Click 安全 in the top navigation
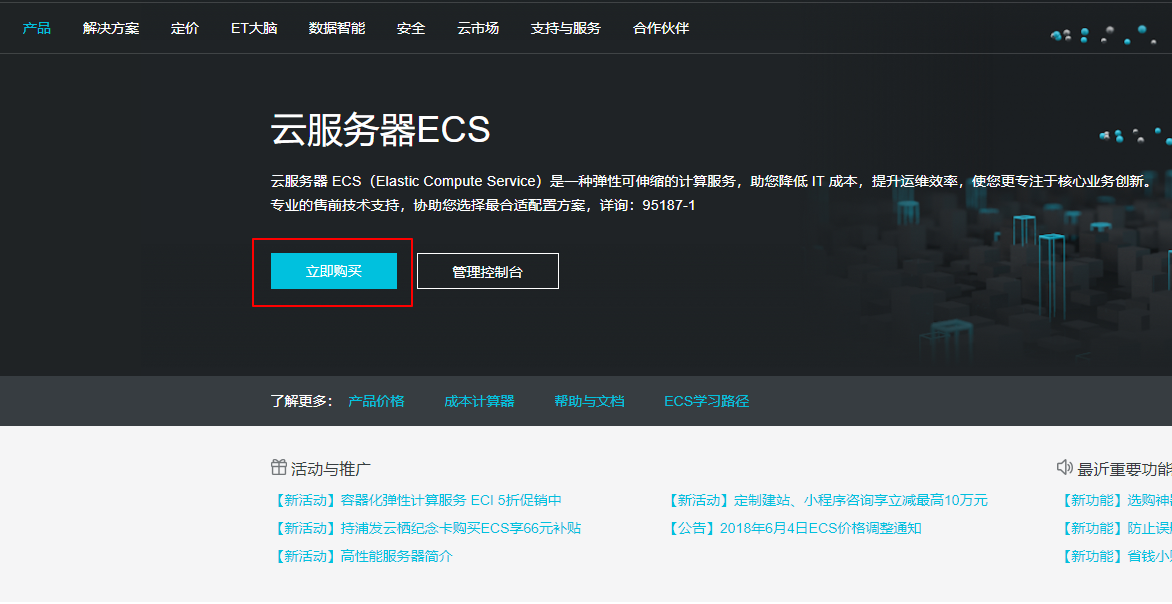The width and height of the screenshot is (1172, 604). (x=411, y=28)
